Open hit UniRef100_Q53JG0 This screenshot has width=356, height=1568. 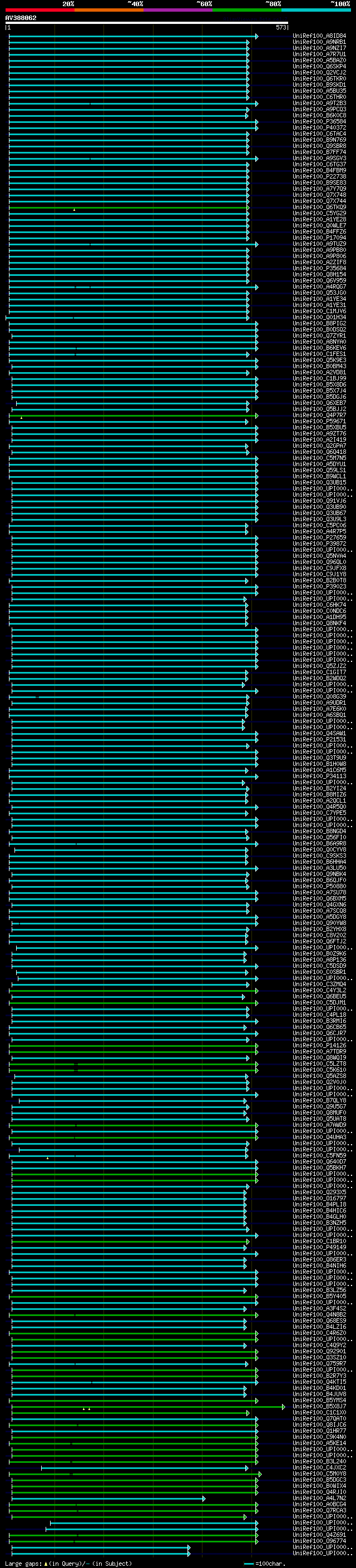point(319,293)
